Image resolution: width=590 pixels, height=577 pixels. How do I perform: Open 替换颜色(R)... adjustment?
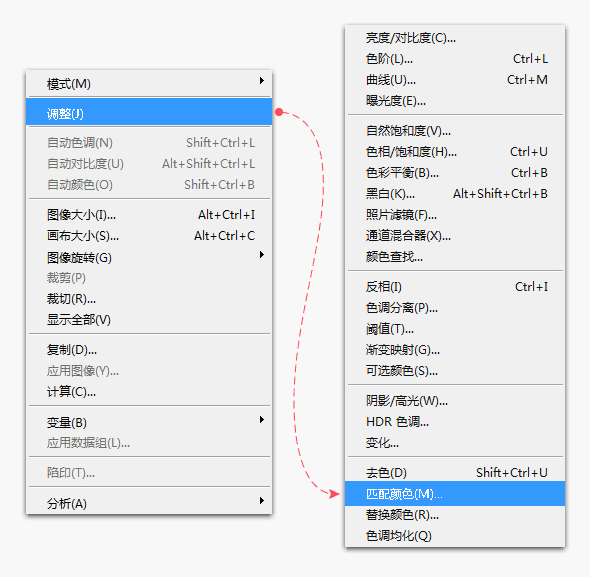pos(455,515)
